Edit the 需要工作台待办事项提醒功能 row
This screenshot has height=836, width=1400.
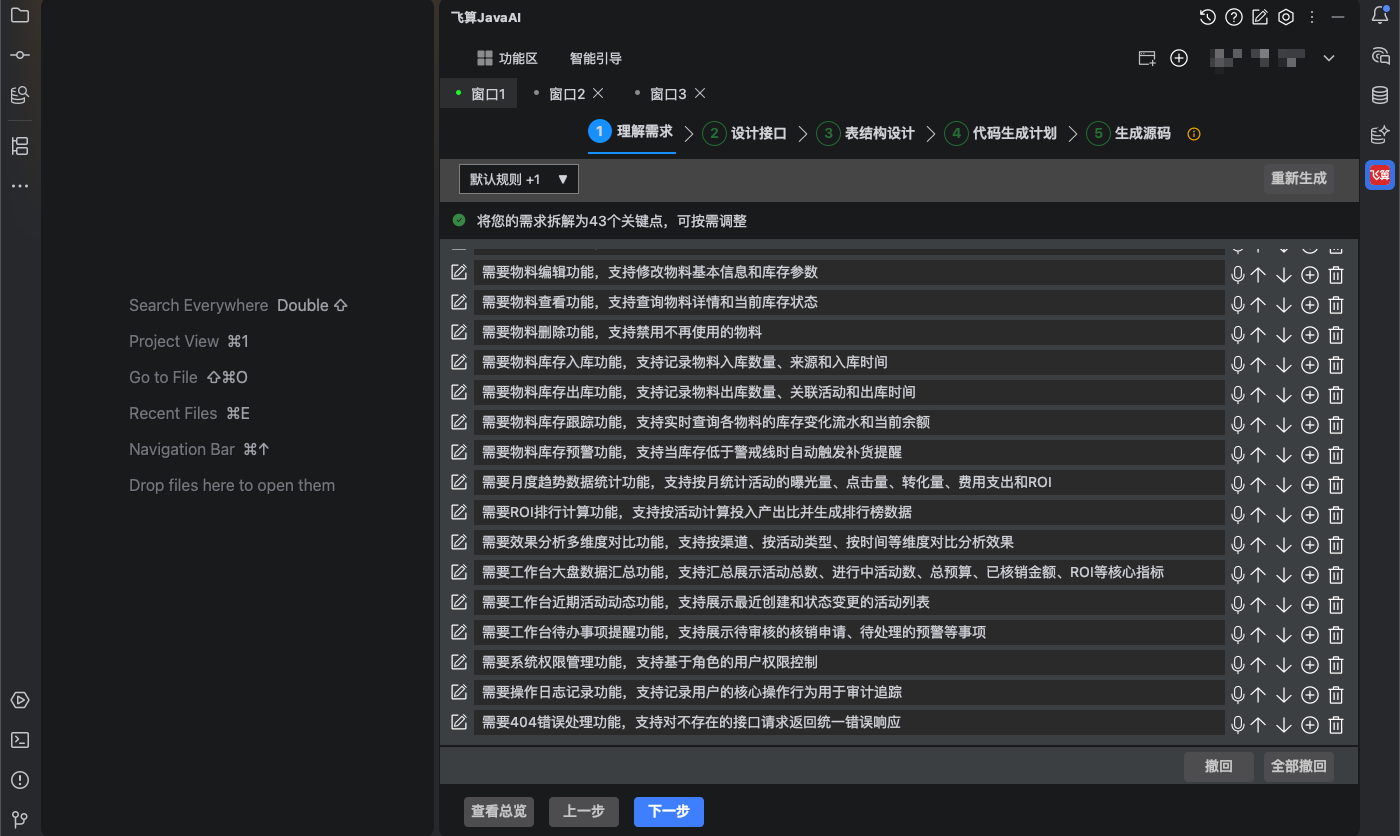(459, 632)
